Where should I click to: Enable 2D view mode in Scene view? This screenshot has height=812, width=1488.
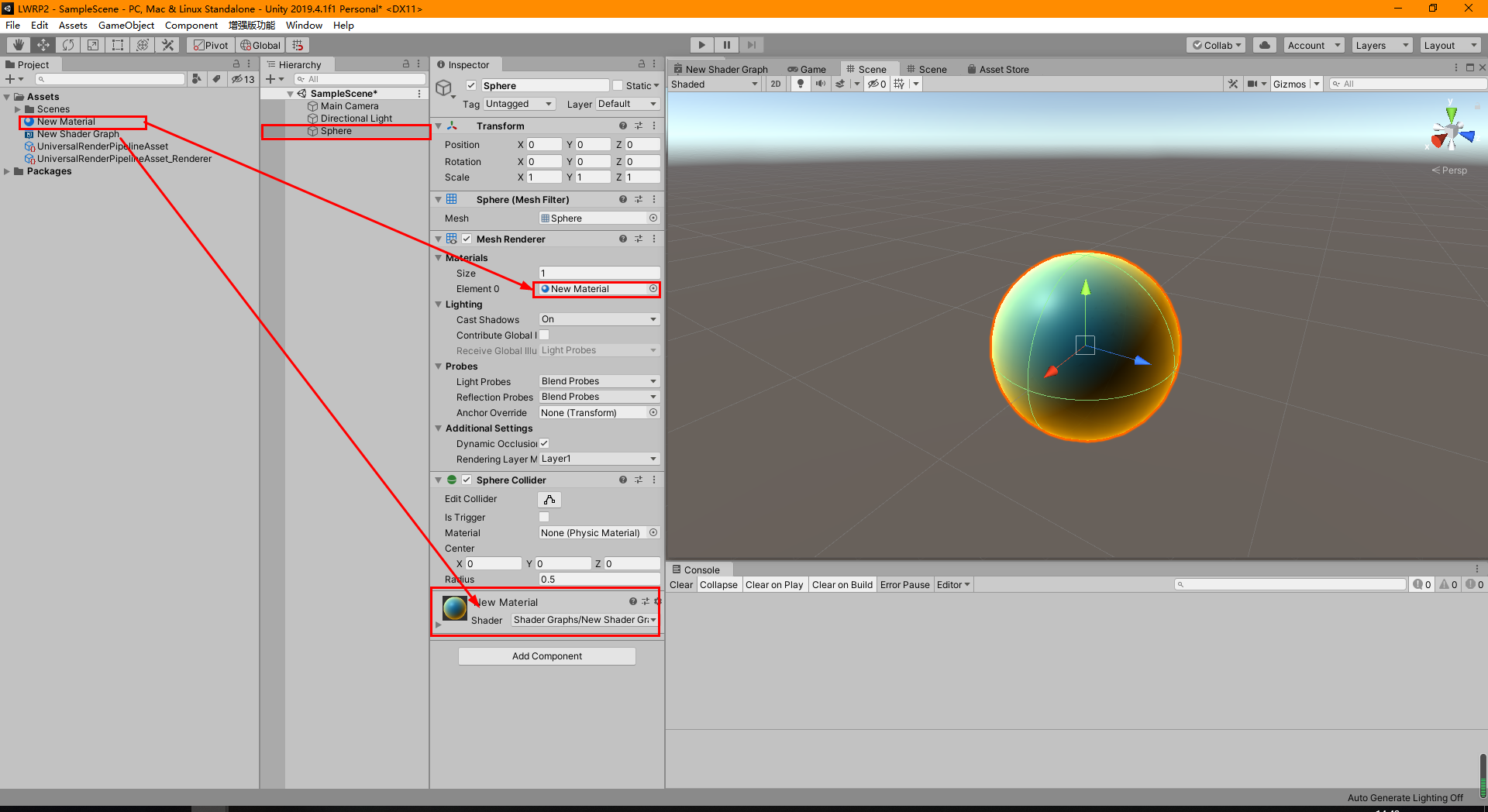pyautogui.click(x=775, y=83)
